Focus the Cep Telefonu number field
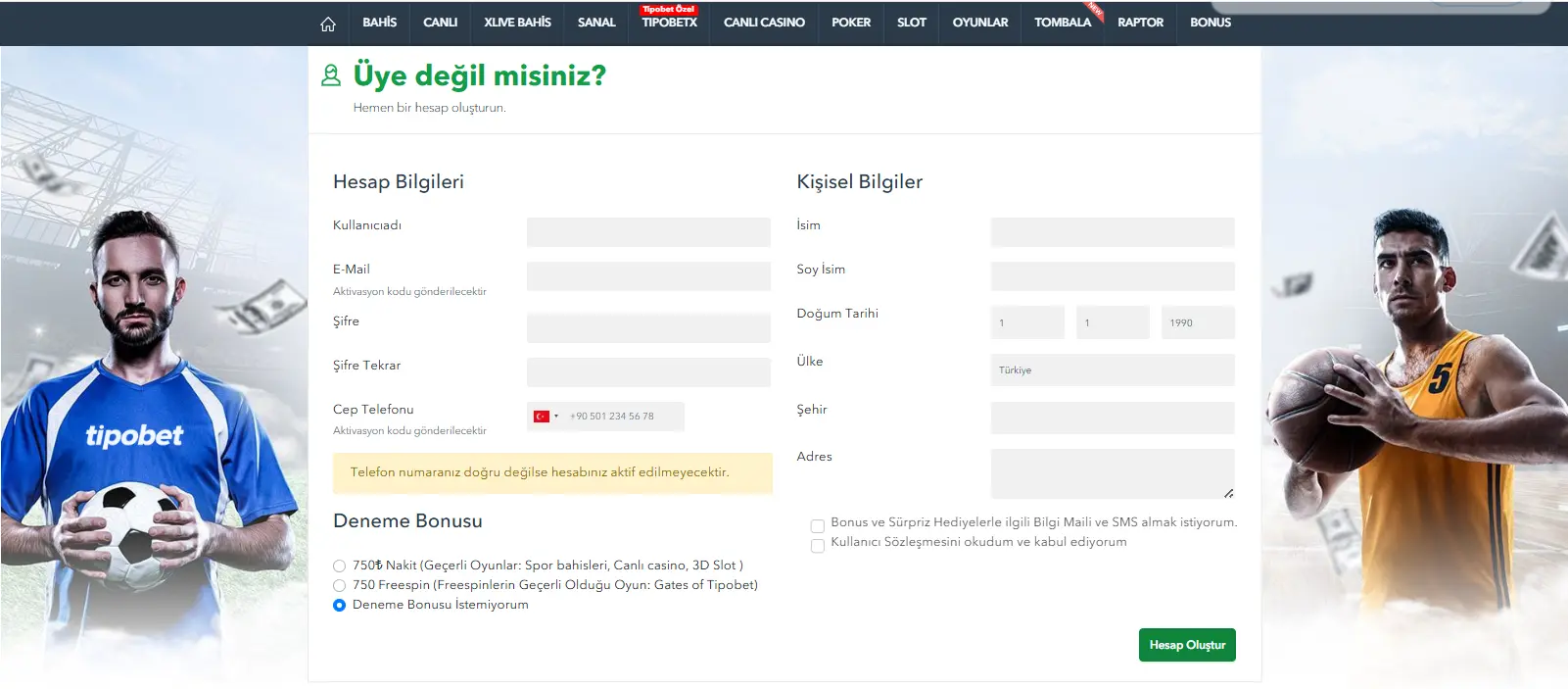Viewport: 1568px width, 689px height. pyautogui.click(x=625, y=417)
